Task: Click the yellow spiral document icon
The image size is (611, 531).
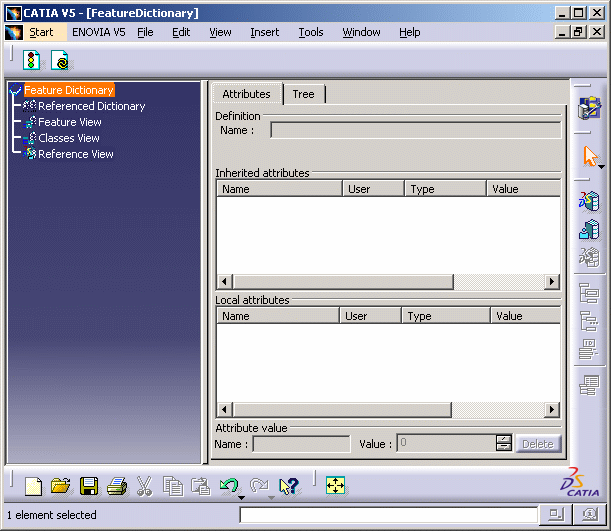Action: (x=60, y=60)
